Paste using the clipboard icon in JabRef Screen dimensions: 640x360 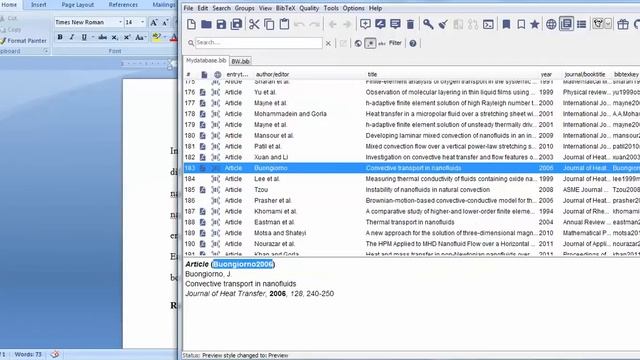[284, 24]
